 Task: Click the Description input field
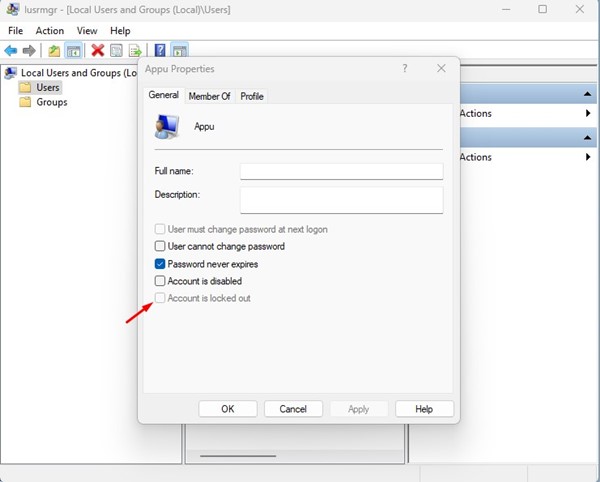pyautogui.click(x=342, y=200)
